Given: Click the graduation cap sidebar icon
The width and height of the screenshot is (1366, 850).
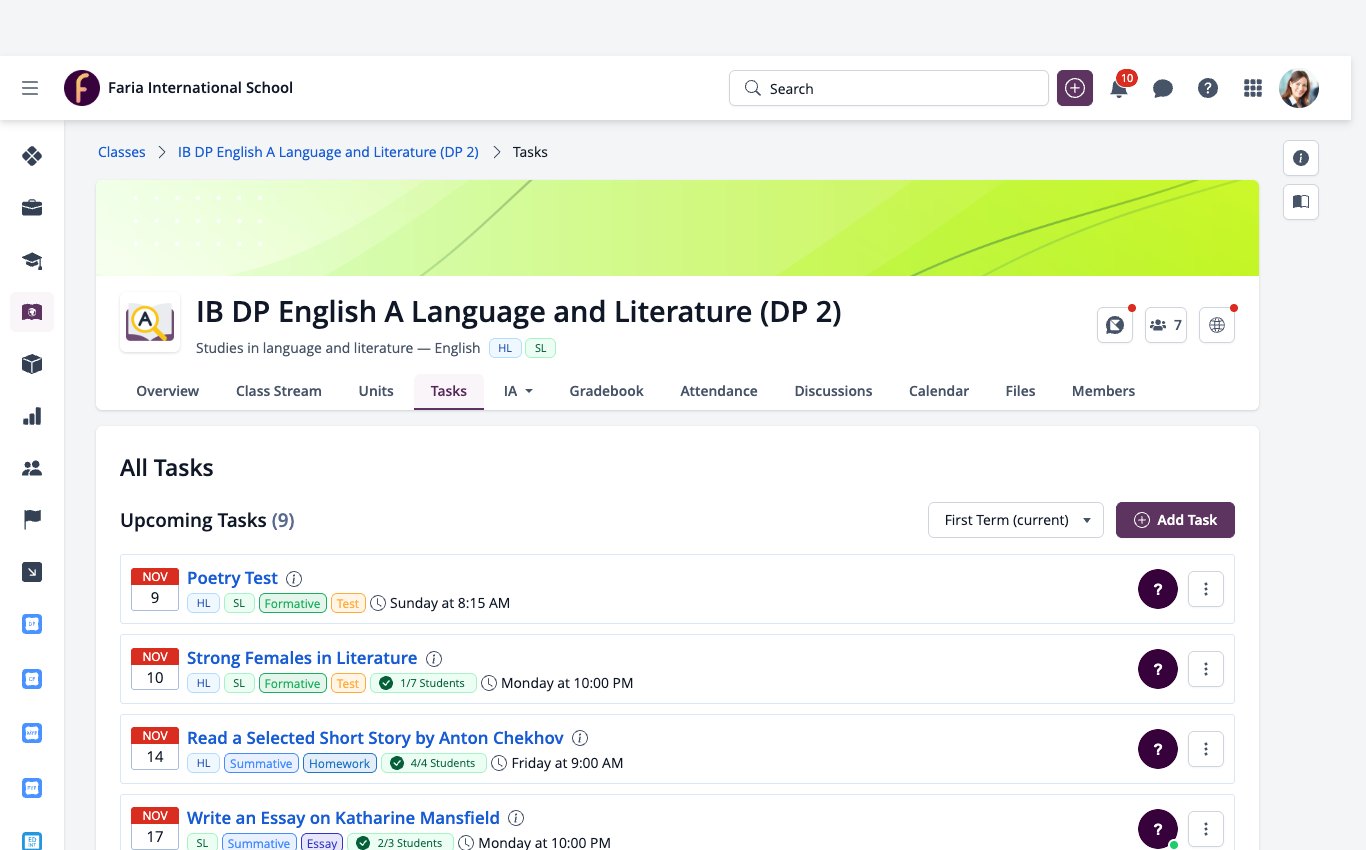Looking at the screenshot, I should tap(32, 260).
